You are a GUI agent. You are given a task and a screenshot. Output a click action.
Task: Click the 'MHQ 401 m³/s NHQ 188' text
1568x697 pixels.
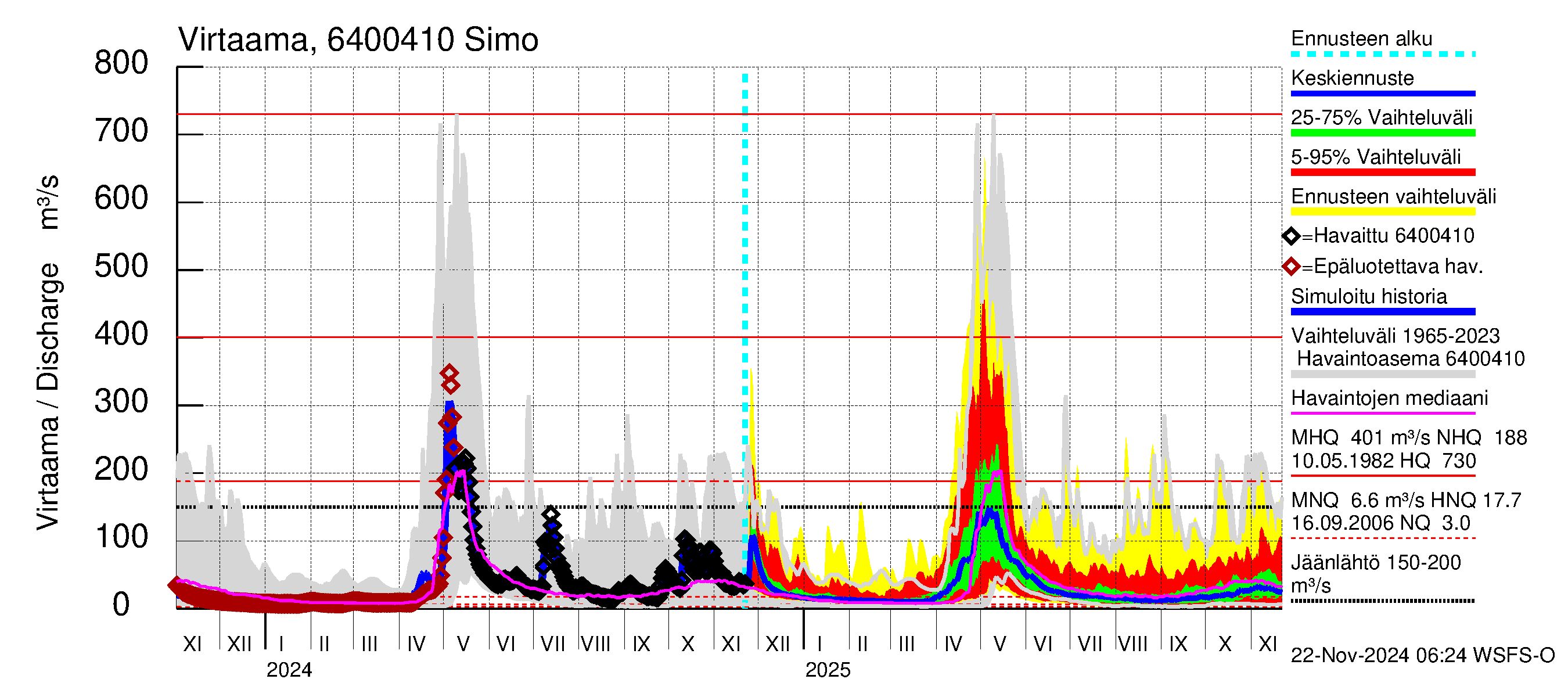1408,438
